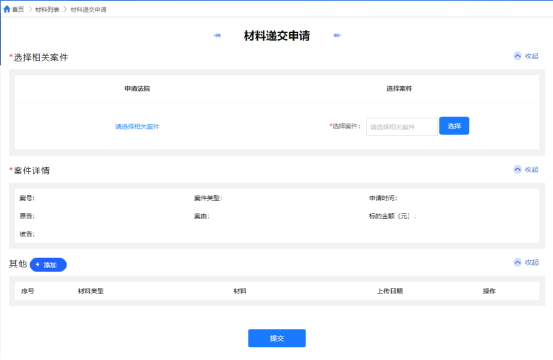
Task: Click the 选择案件 column header
Action: click(x=399, y=89)
